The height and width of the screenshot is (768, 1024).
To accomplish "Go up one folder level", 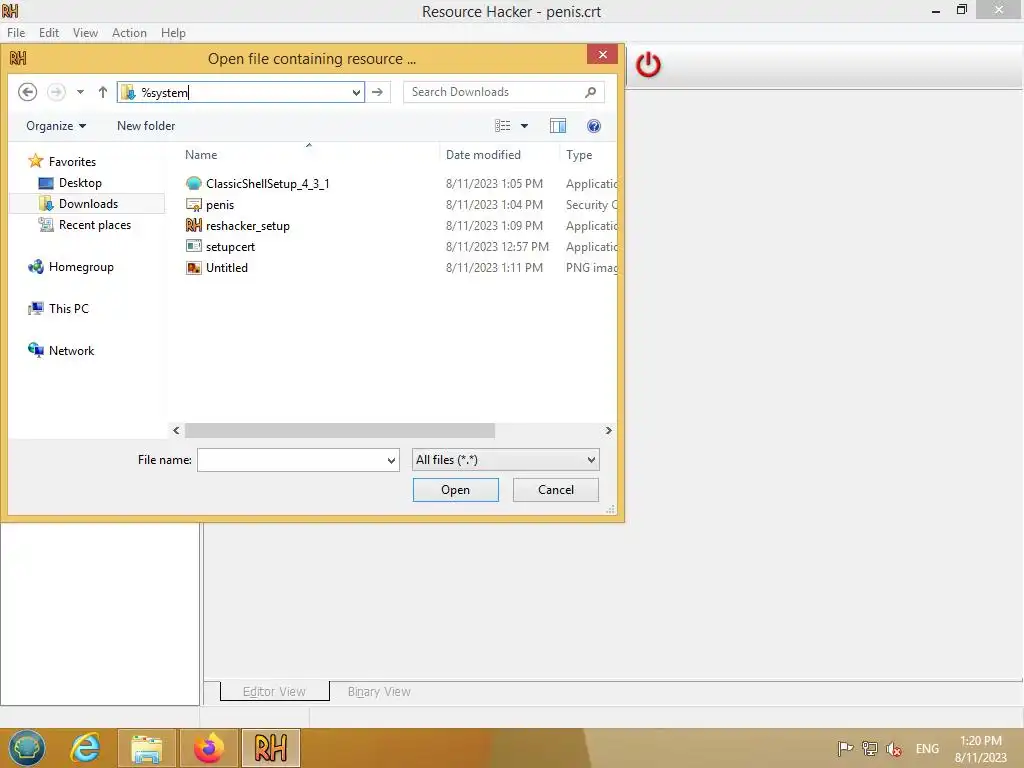I will [x=103, y=92].
